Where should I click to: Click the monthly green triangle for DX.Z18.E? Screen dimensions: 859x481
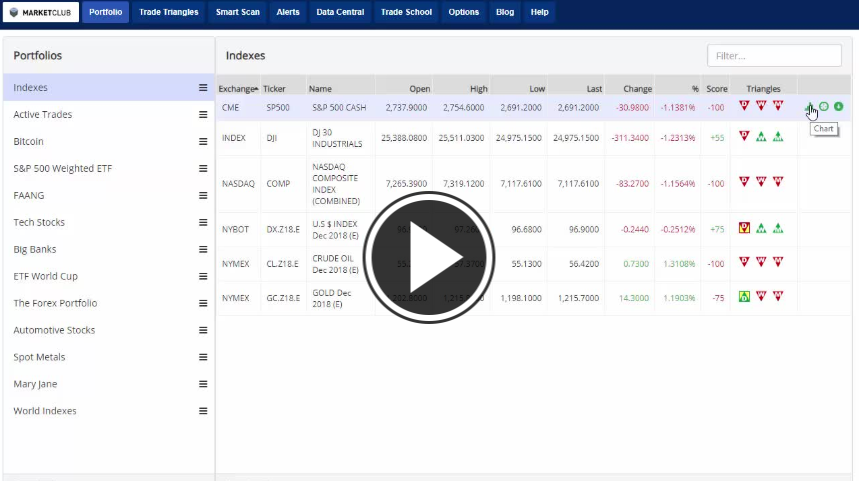pyautogui.click(x=778, y=228)
